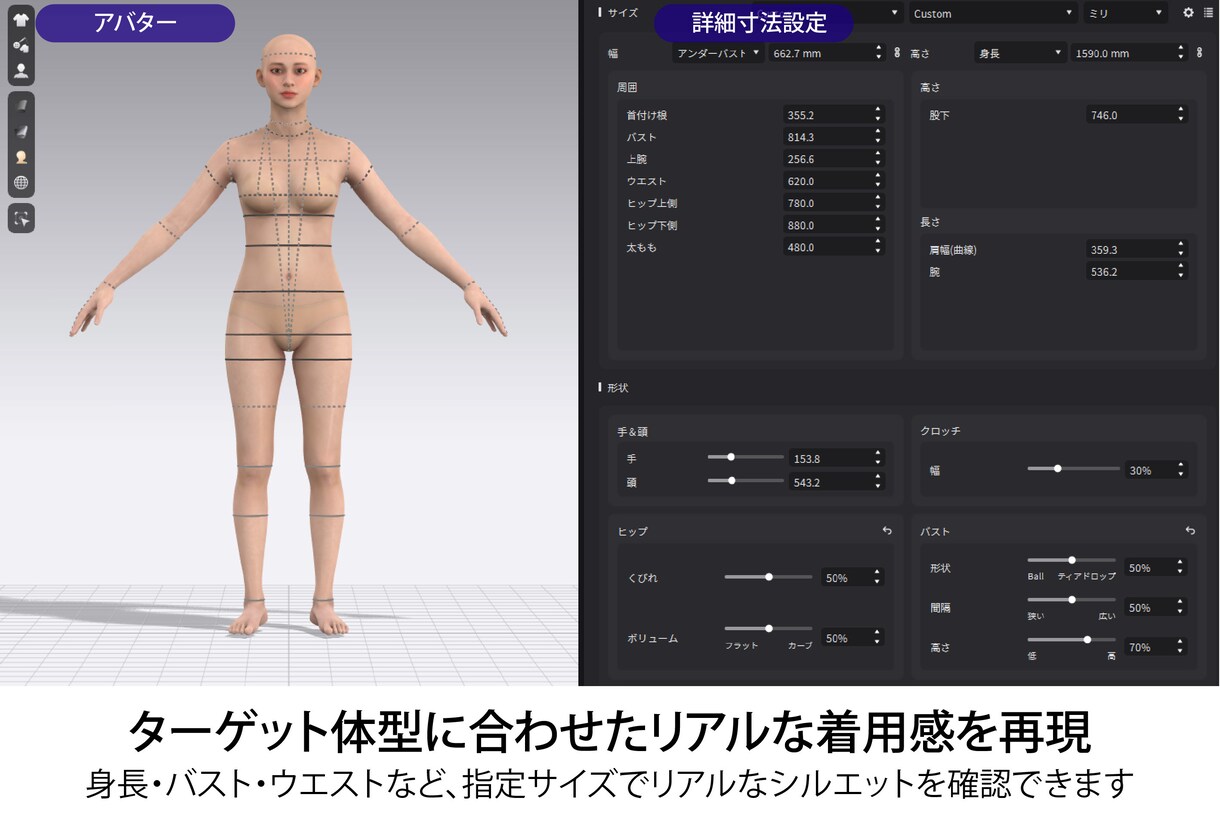Click the 上腕 value 256.6 field
1220x813 pixels.
point(833,159)
